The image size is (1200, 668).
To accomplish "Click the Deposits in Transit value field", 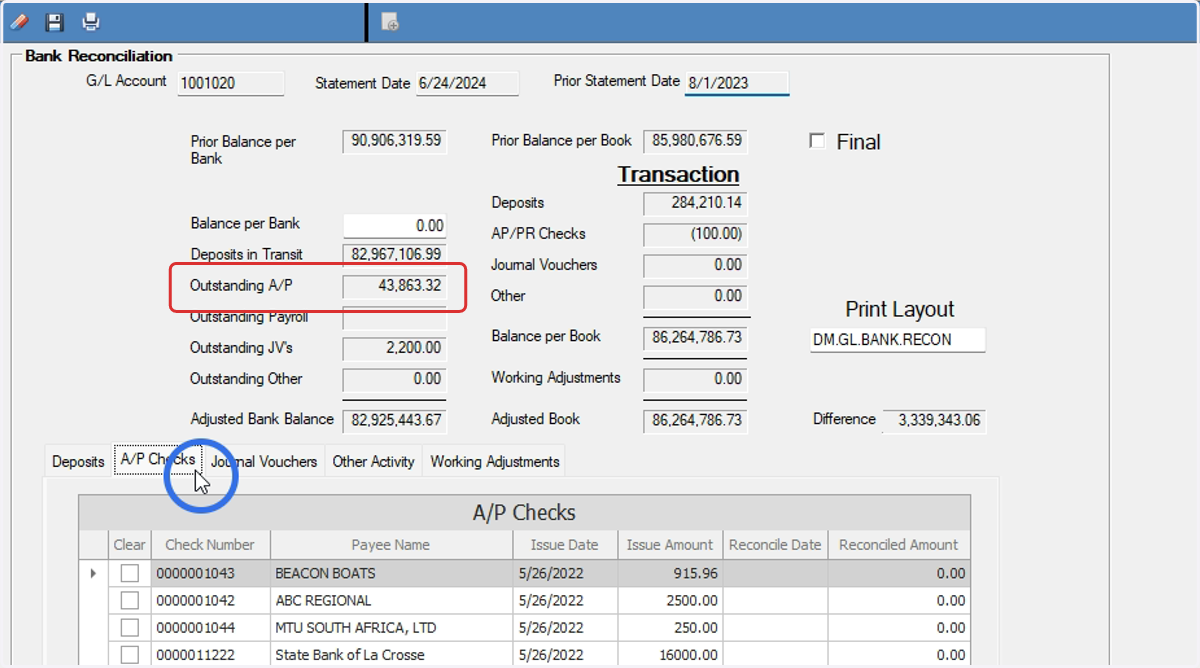I will coord(394,254).
